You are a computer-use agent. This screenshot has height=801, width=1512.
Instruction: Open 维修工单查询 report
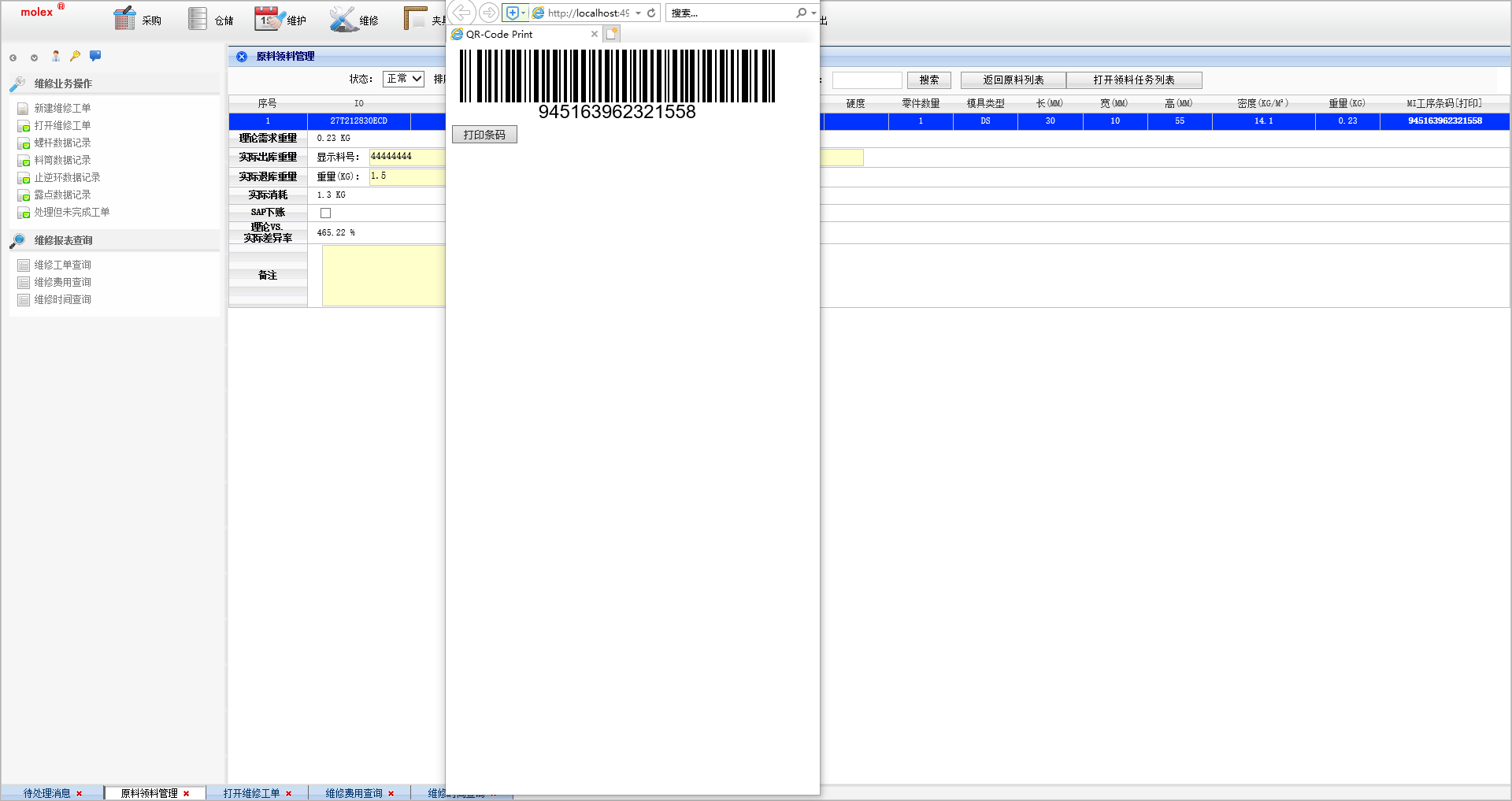click(x=62, y=265)
